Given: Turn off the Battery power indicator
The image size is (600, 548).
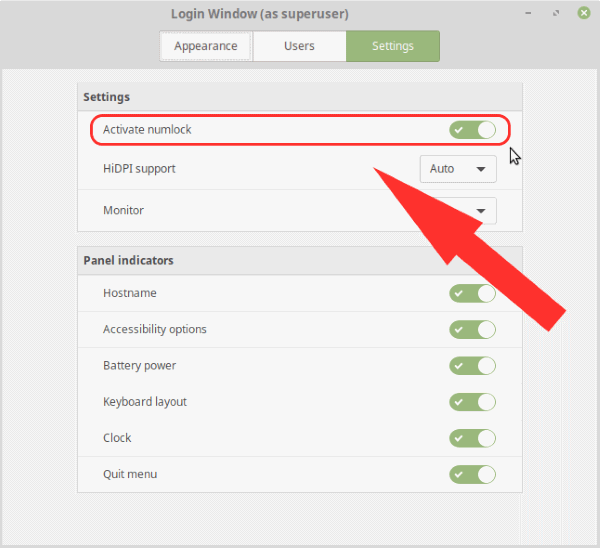Looking at the screenshot, I should (473, 366).
